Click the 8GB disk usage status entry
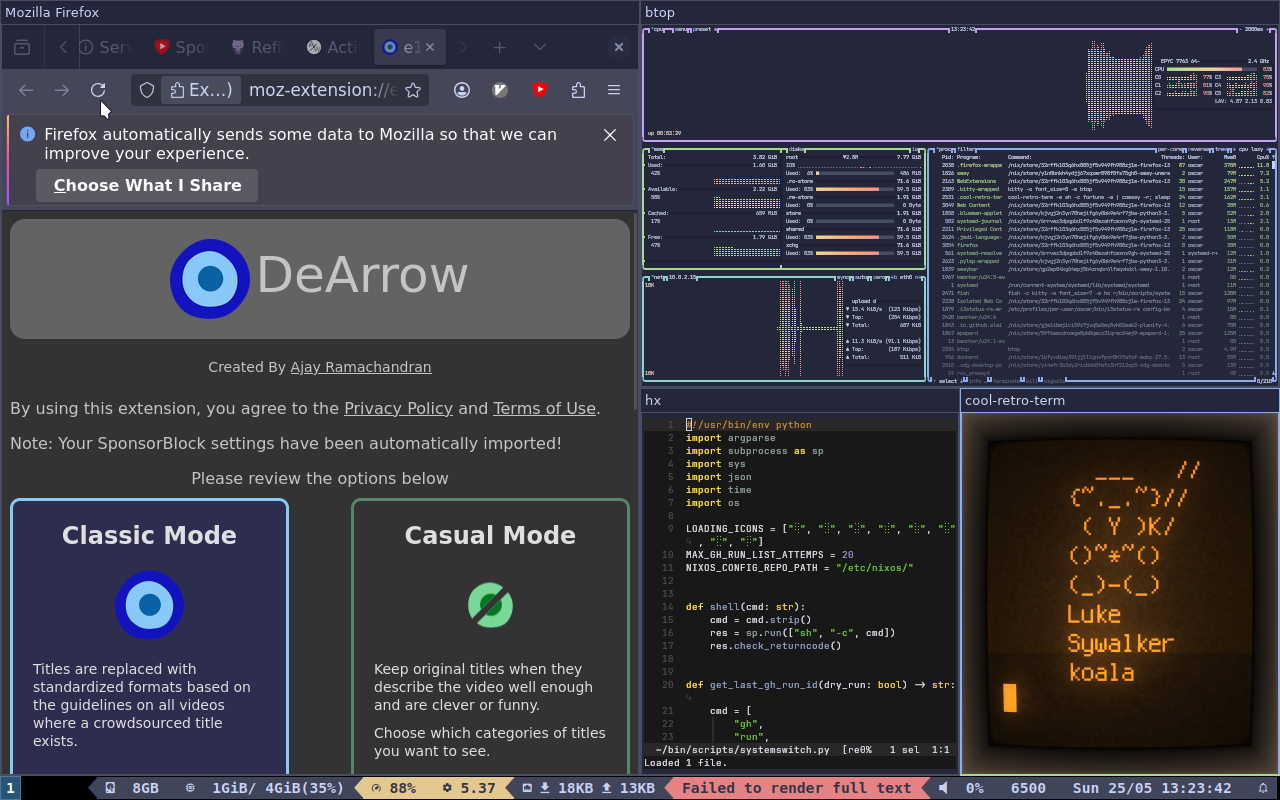Viewport: 1280px width, 800px height. (133, 788)
